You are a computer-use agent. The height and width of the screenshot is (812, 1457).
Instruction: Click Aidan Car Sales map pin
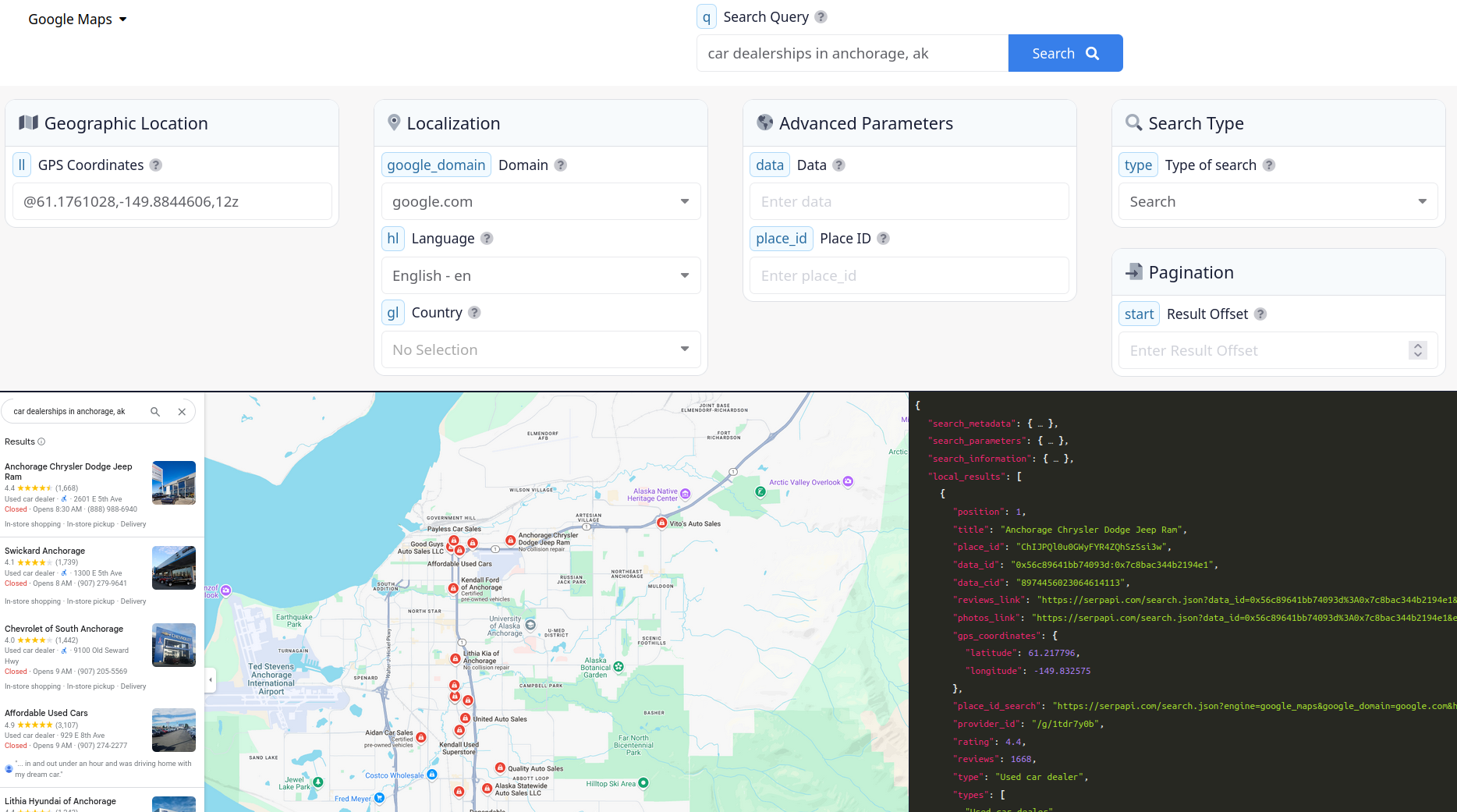(421, 737)
